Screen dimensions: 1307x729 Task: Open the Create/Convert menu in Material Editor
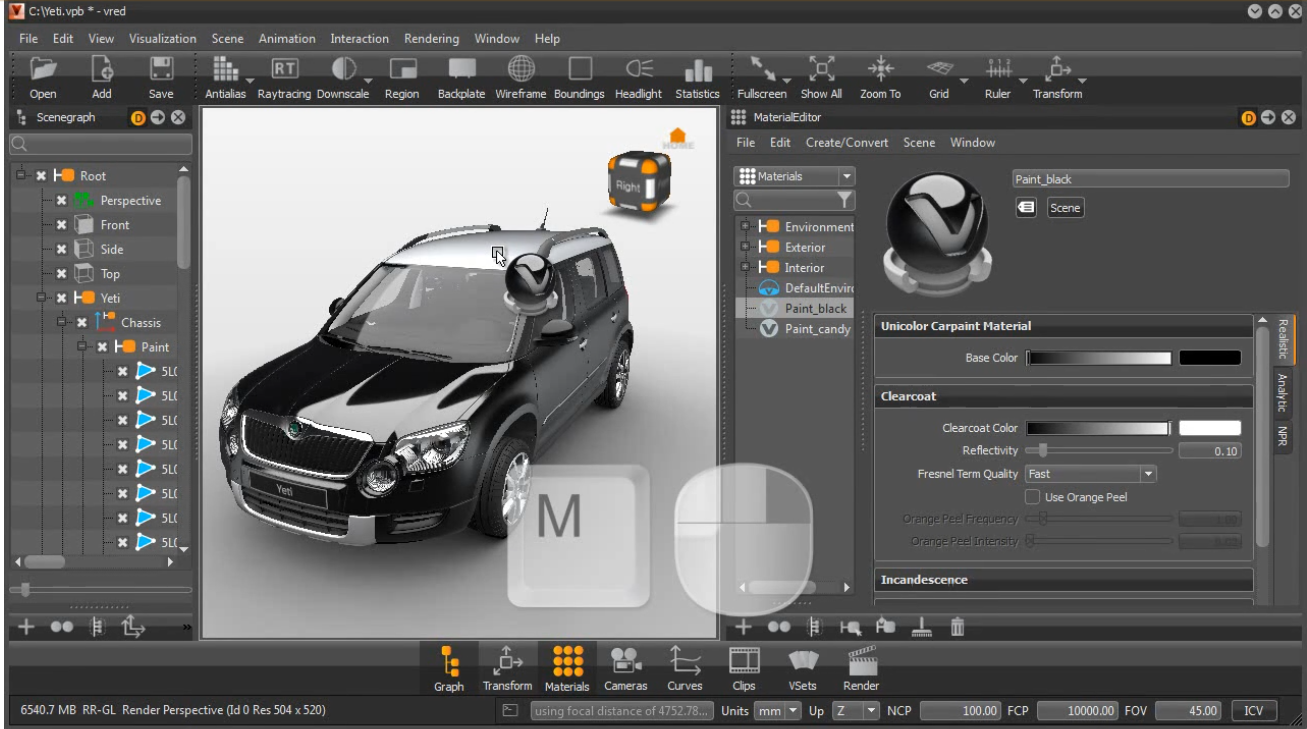click(847, 143)
